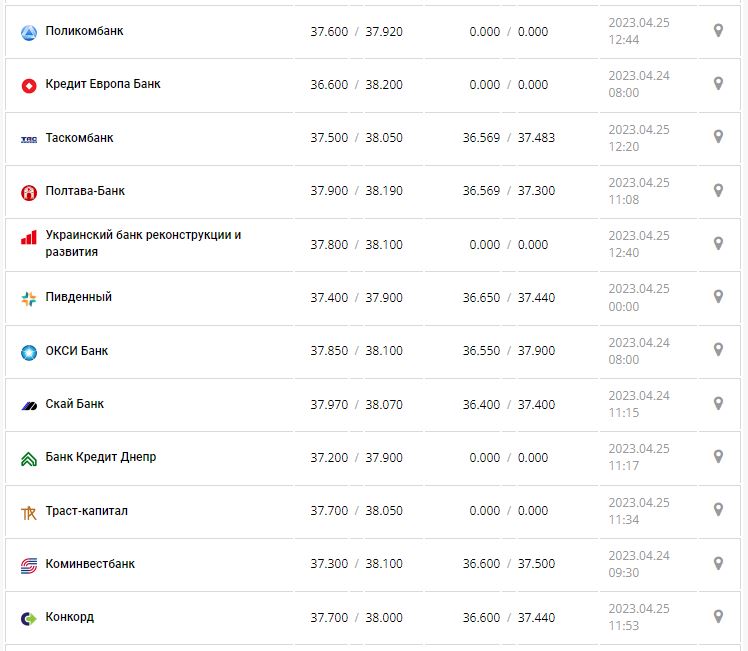The width and height of the screenshot is (748, 651).
Task: Click the Полтава-Банк update time 11:08
Action: coord(623,199)
